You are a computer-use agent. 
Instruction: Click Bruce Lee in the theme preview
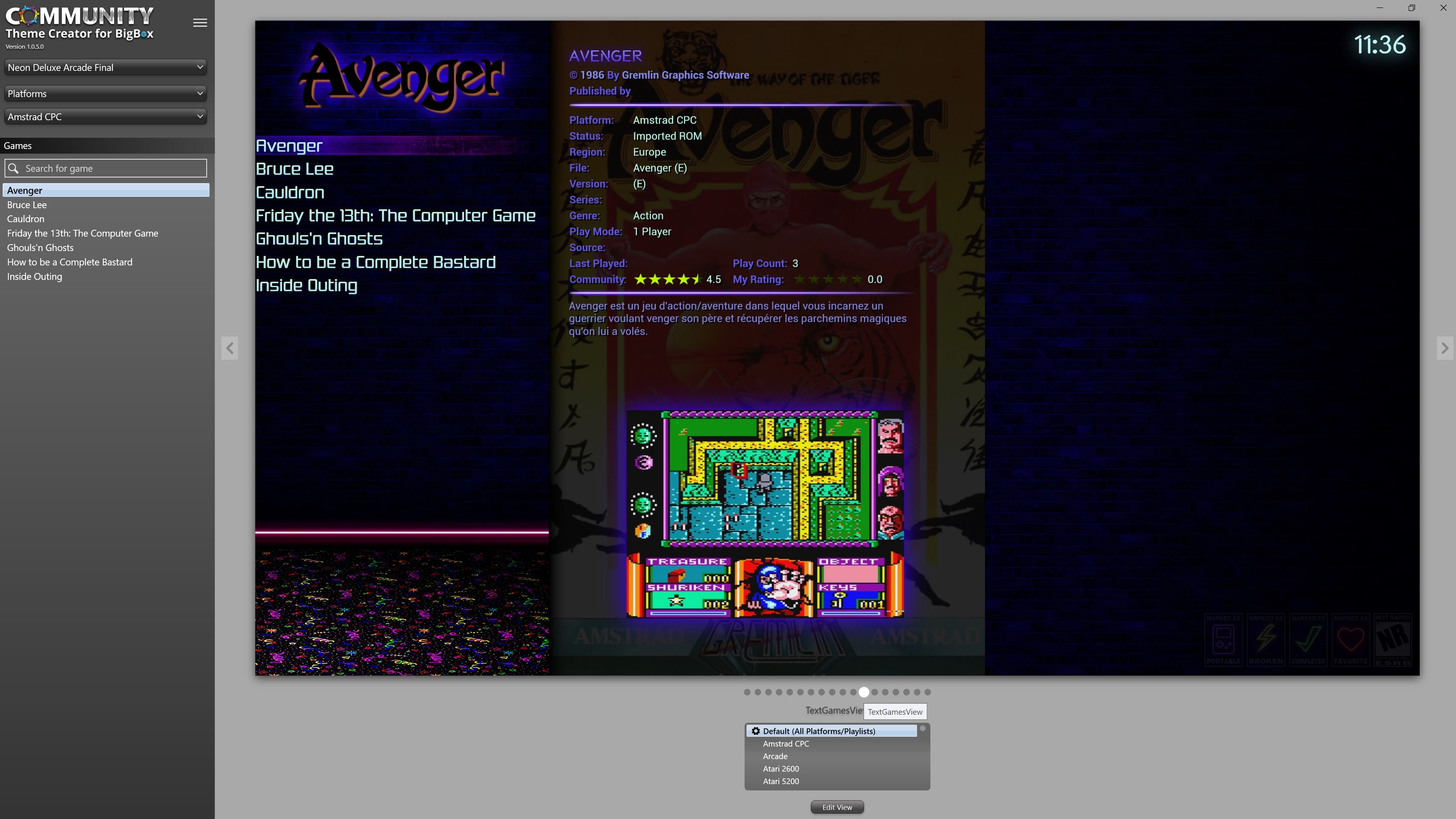click(x=295, y=169)
